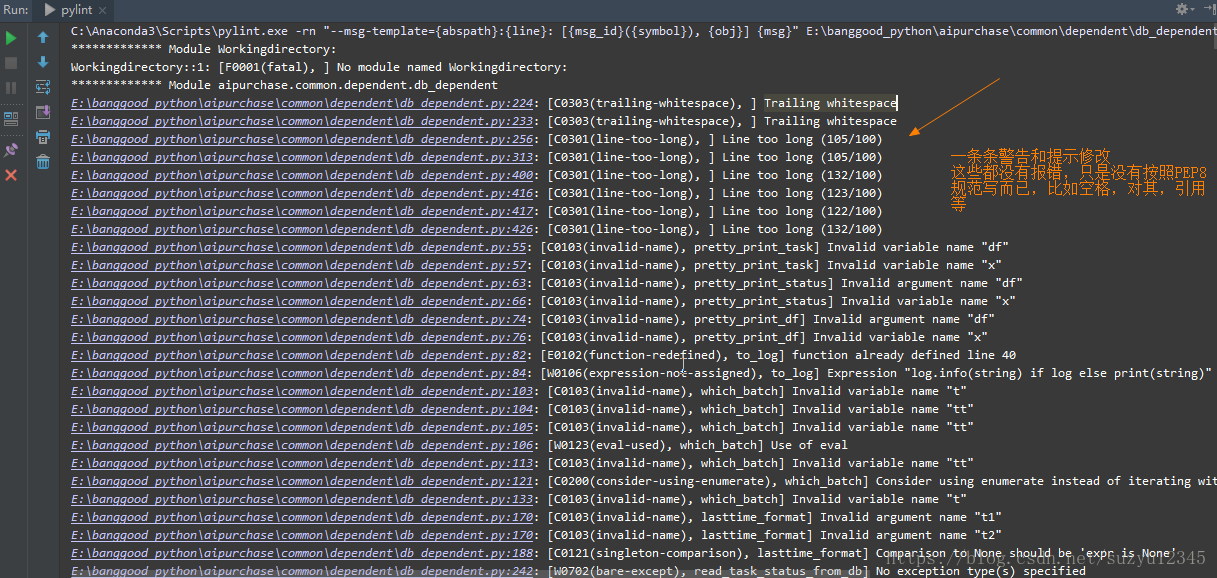Click "************* Module Workingdirectory:" line
Screen dimensions: 1217x578
[x=204, y=49]
